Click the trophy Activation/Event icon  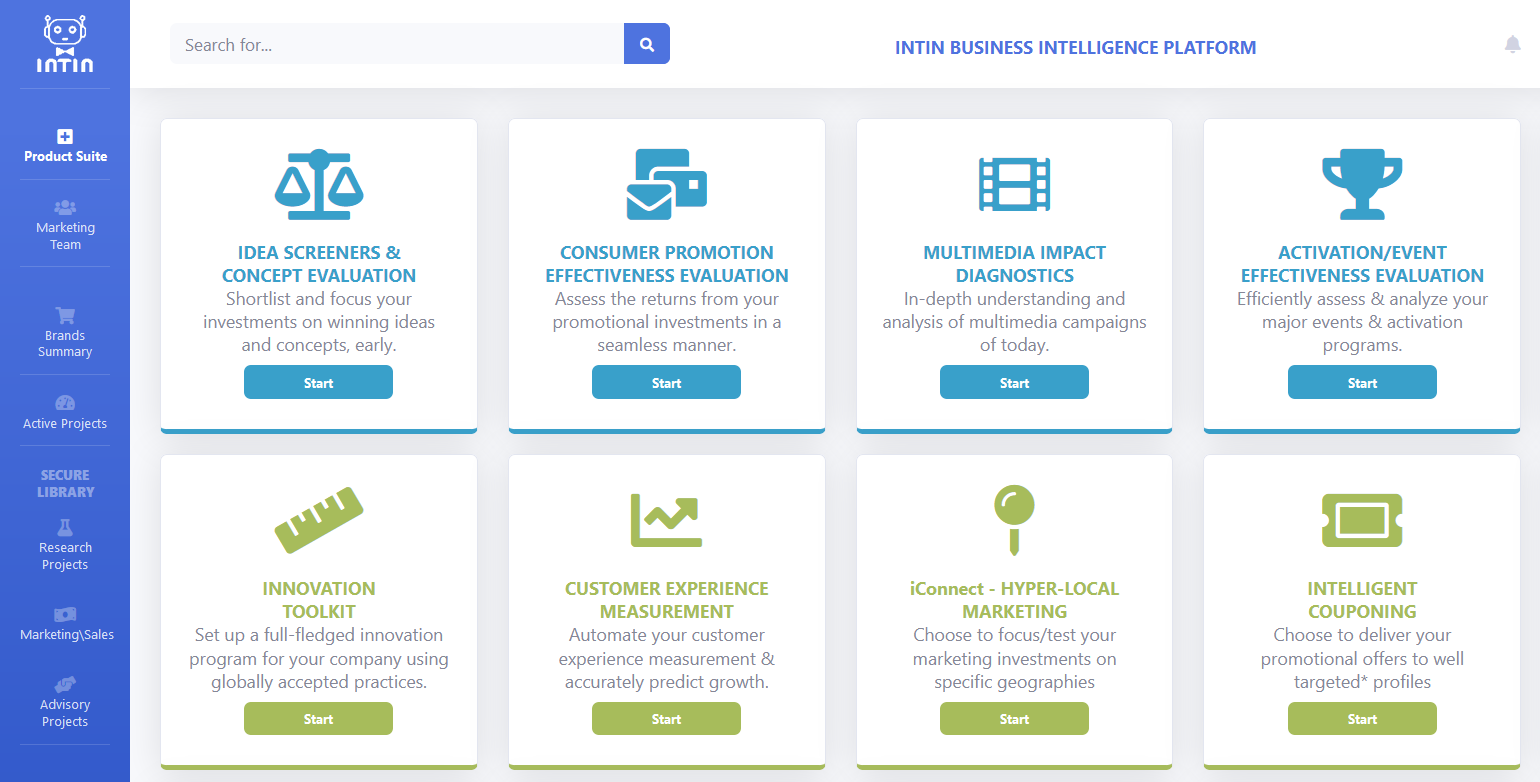tap(1362, 185)
